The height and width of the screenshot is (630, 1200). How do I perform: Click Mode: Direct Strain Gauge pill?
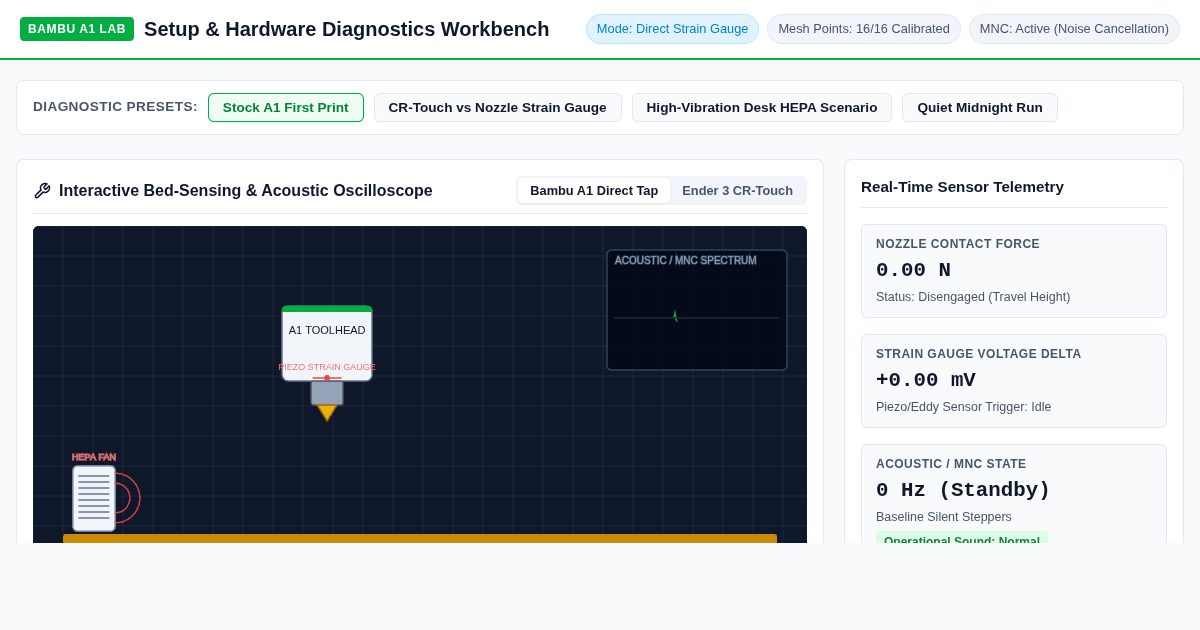coord(672,29)
